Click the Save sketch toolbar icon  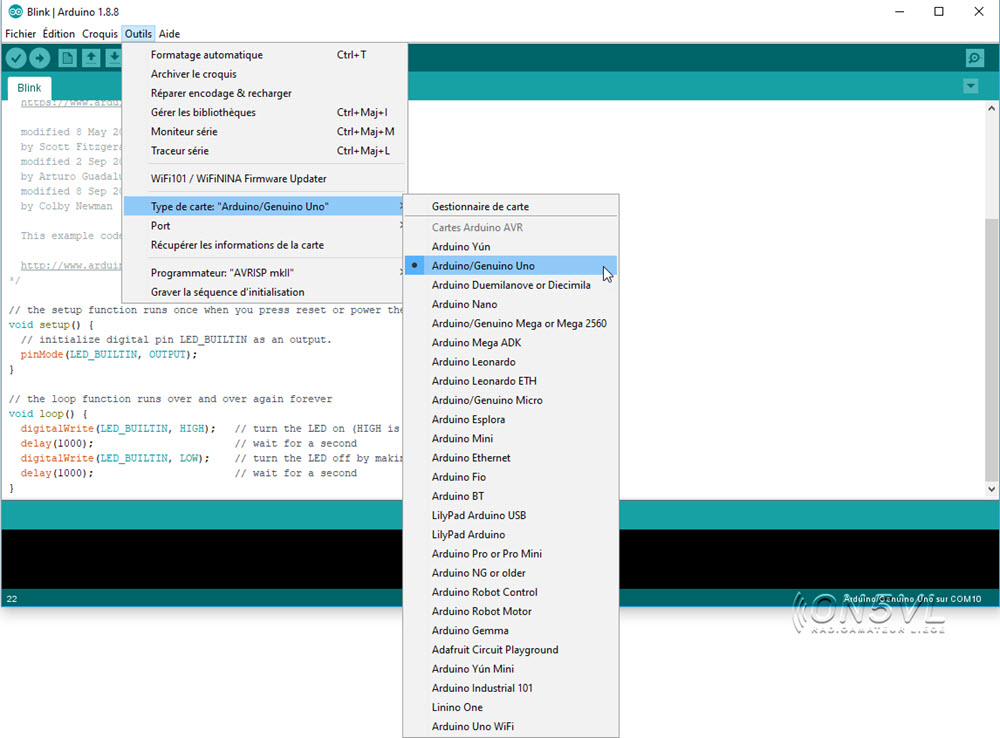pos(114,58)
